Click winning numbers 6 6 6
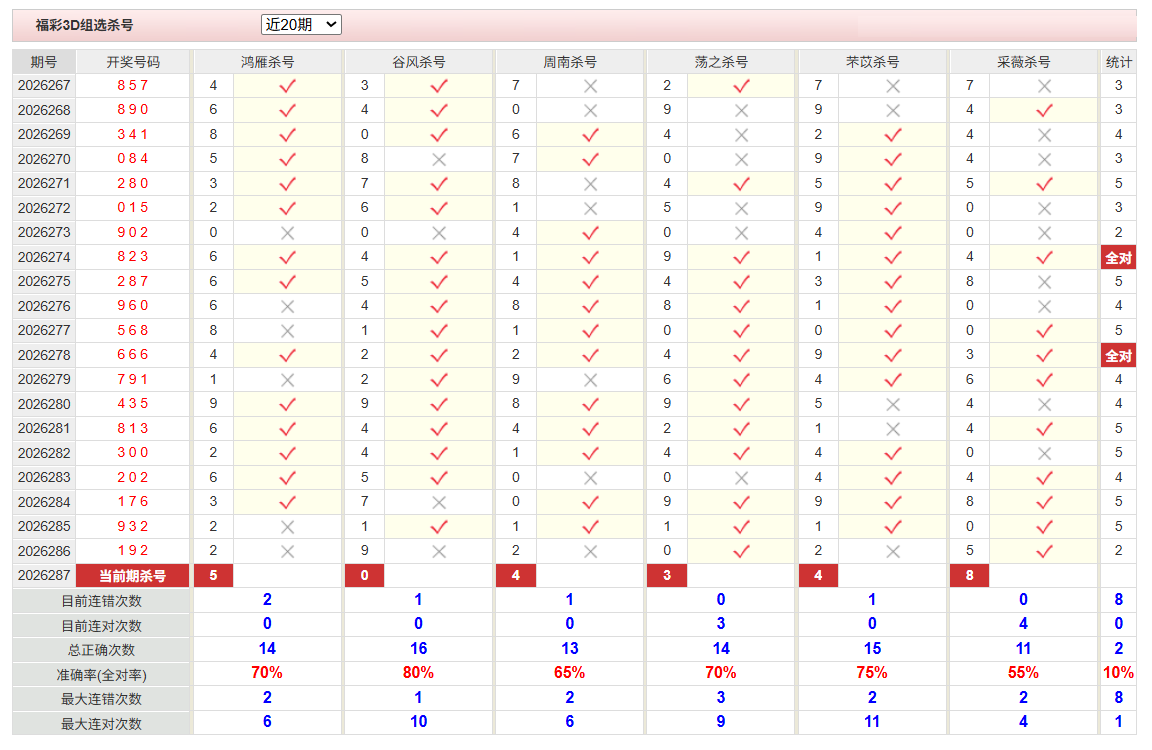Image resolution: width=1152 pixels, height=750 pixels. tap(133, 355)
